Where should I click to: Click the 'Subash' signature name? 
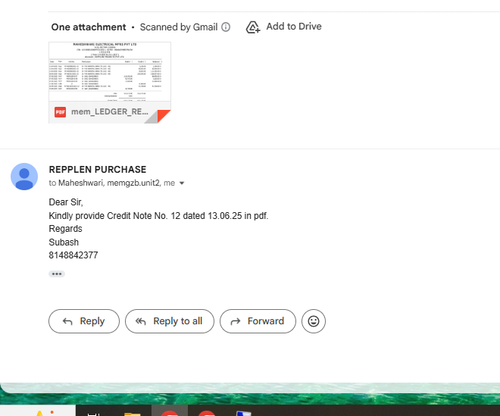[x=64, y=242]
